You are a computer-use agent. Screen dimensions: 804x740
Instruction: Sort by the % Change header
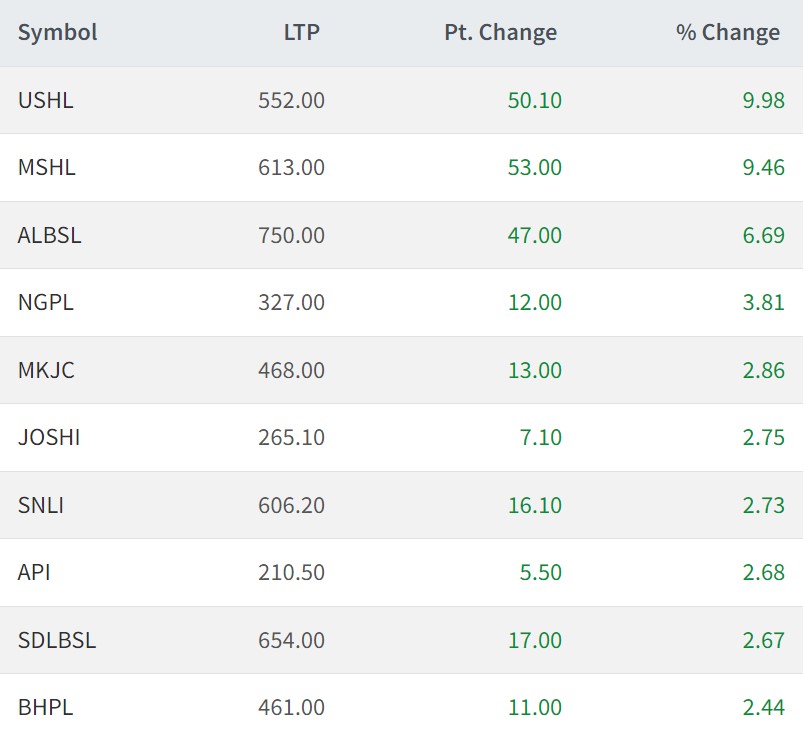click(727, 32)
